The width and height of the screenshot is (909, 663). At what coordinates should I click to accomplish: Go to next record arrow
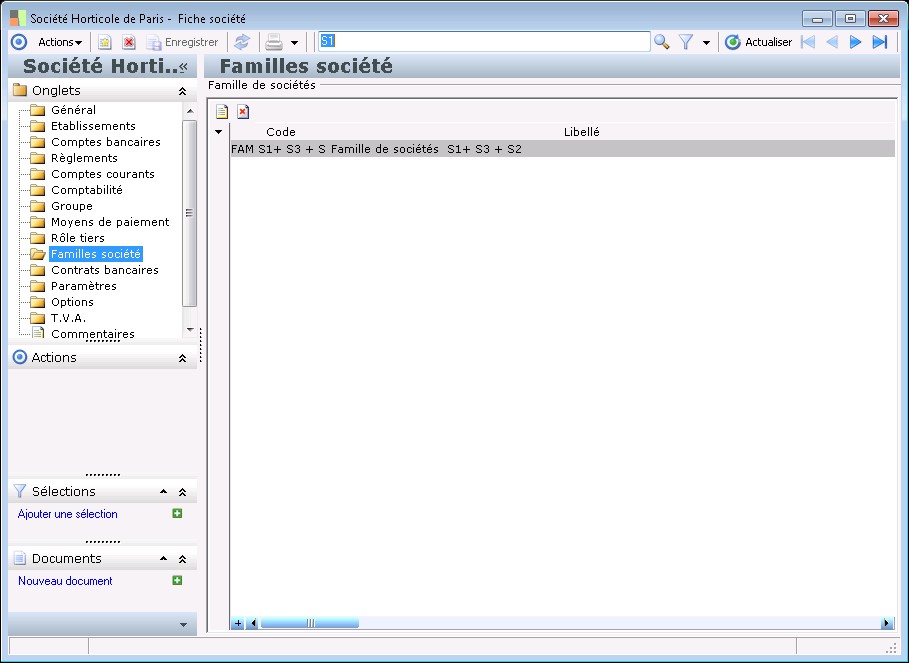click(x=855, y=42)
